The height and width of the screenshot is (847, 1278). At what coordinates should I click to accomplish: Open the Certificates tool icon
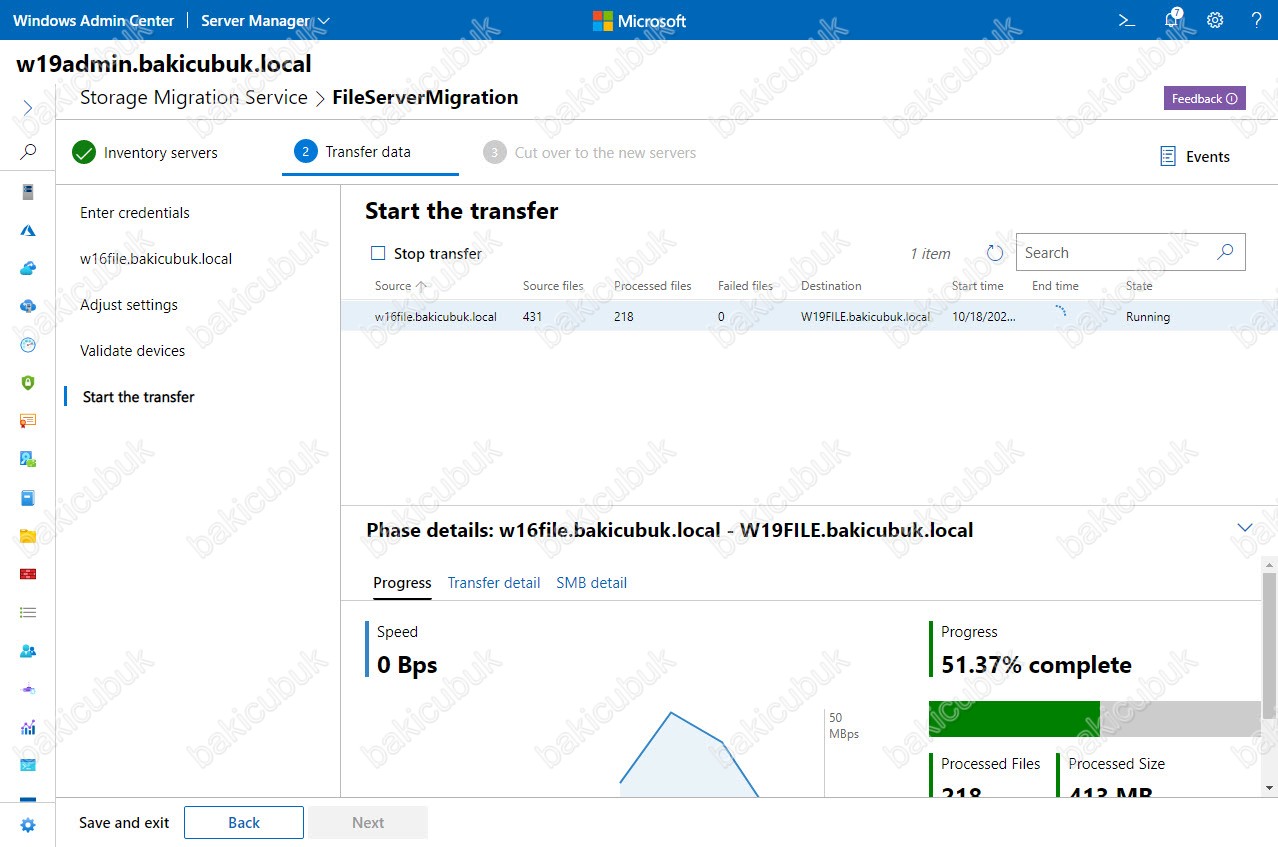click(28, 421)
